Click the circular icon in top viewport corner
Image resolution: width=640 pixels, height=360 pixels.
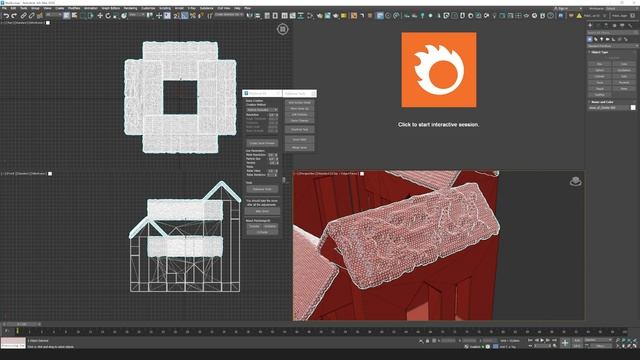282,29
